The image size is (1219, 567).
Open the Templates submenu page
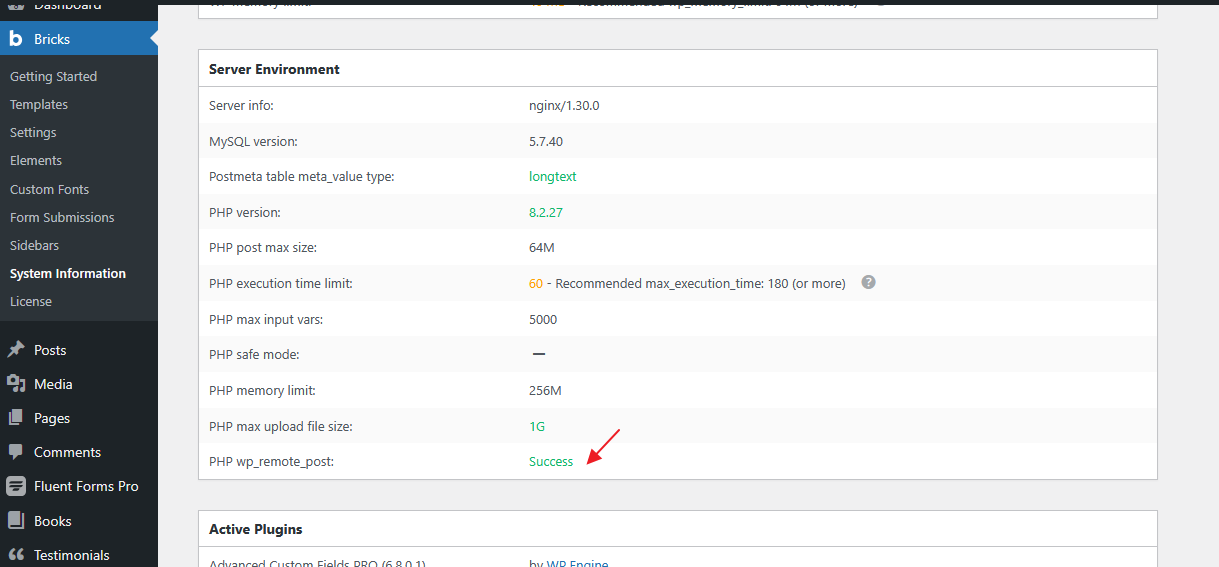[x=39, y=104]
